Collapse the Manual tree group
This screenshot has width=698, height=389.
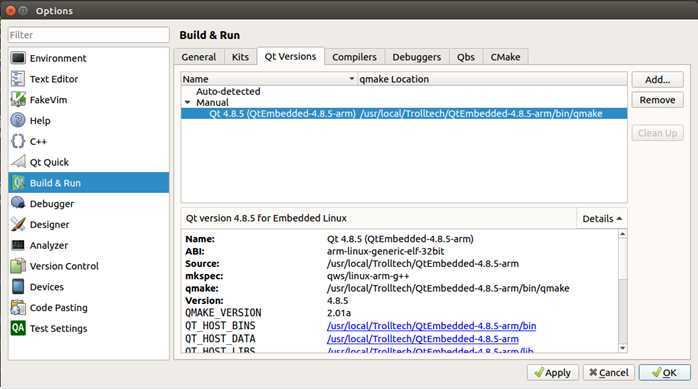[x=187, y=102]
